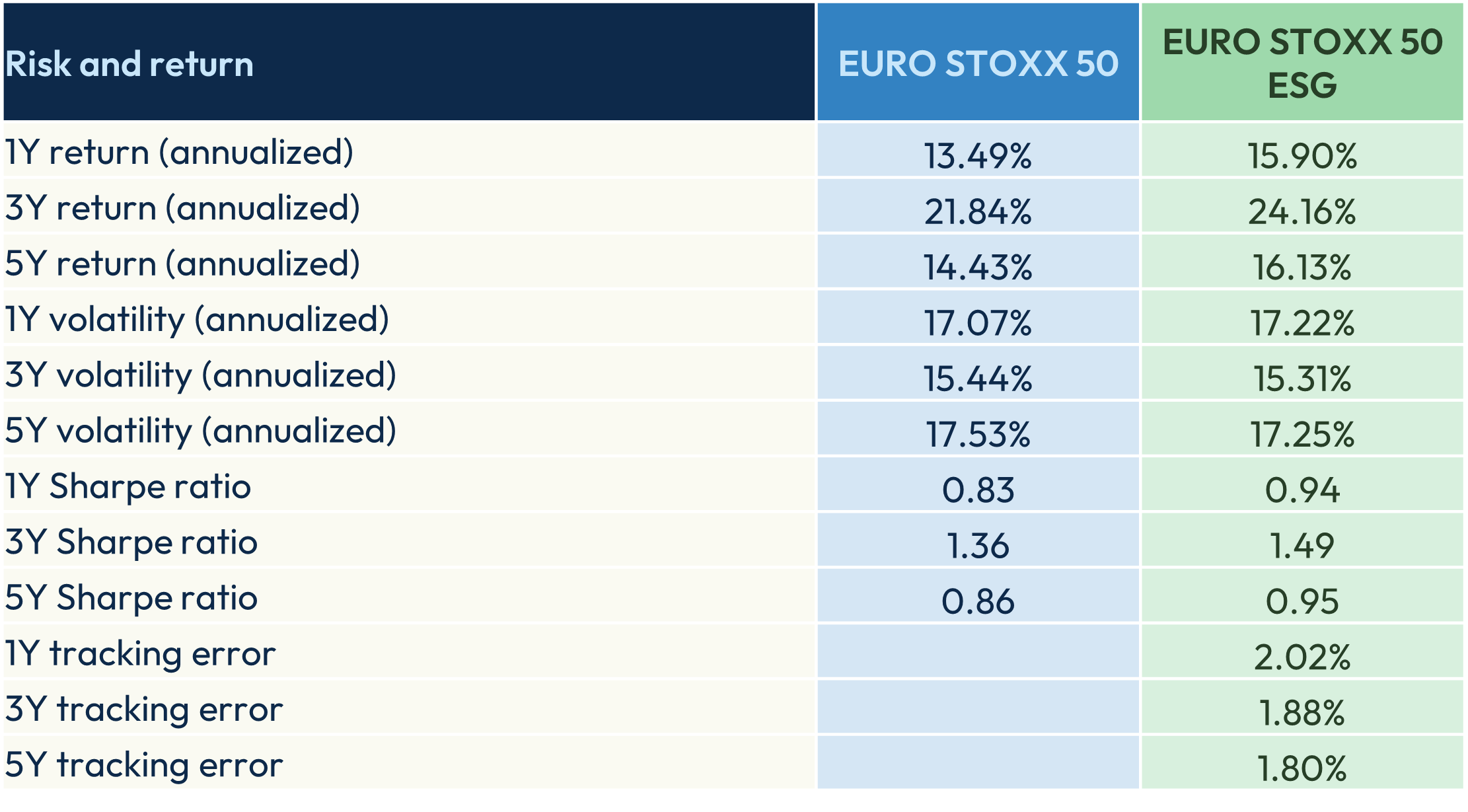The width and height of the screenshot is (1468, 812).
Task: Select the 2.02% tracking error cell
Action: [1302, 657]
